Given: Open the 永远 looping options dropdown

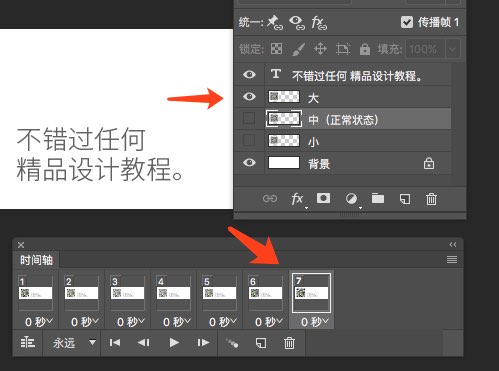Looking at the screenshot, I should (74, 343).
